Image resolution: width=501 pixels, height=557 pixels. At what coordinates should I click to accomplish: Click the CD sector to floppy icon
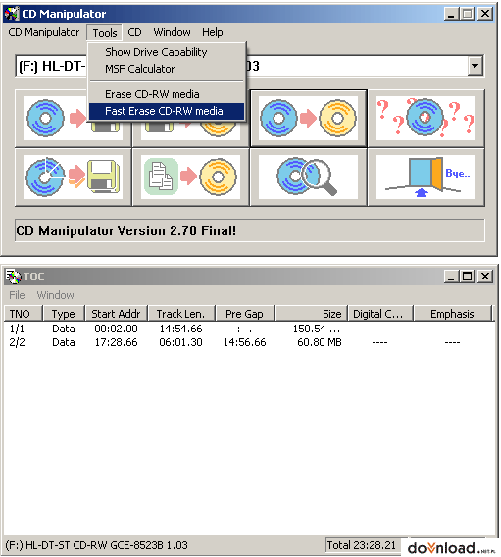click(73, 177)
